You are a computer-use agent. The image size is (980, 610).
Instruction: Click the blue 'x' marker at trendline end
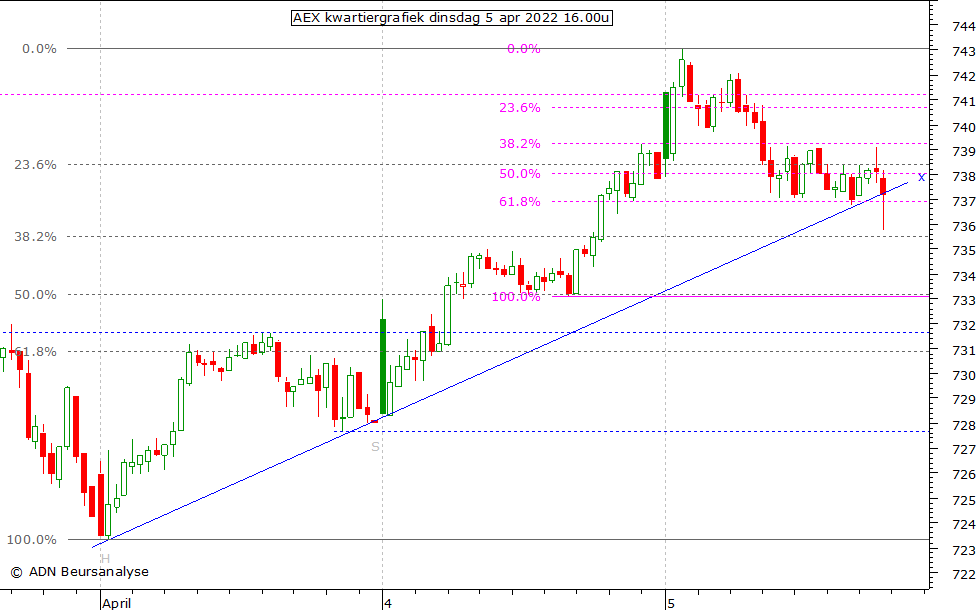921,178
